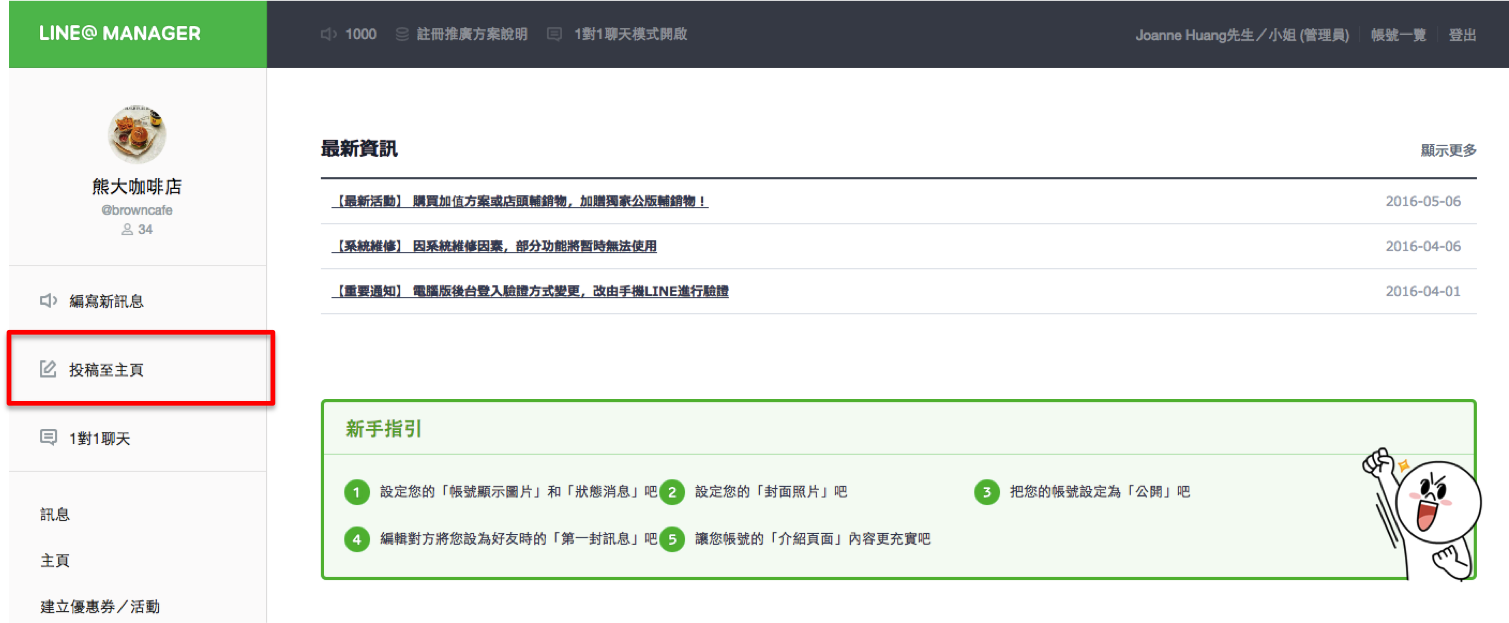This screenshot has height=623, width=1509.
Task: Click the 熊大咖啡店 profile picture
Action: point(137,135)
